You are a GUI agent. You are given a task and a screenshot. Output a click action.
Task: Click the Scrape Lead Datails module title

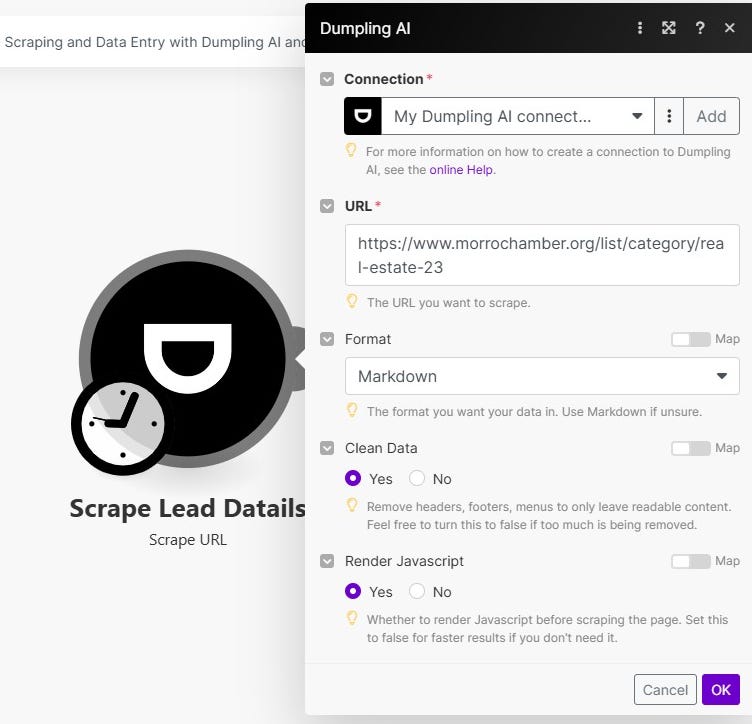click(188, 508)
